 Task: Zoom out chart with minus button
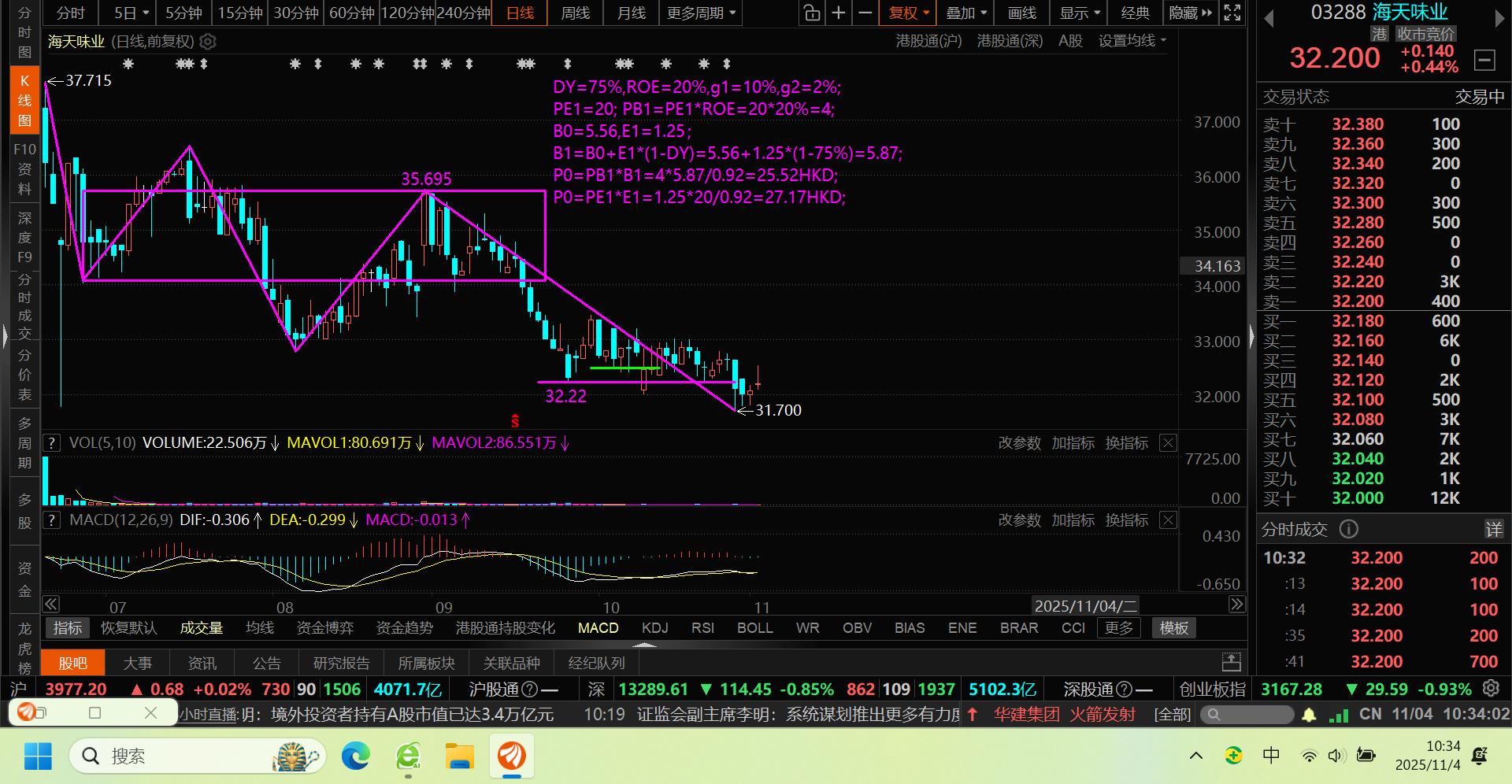coord(865,13)
